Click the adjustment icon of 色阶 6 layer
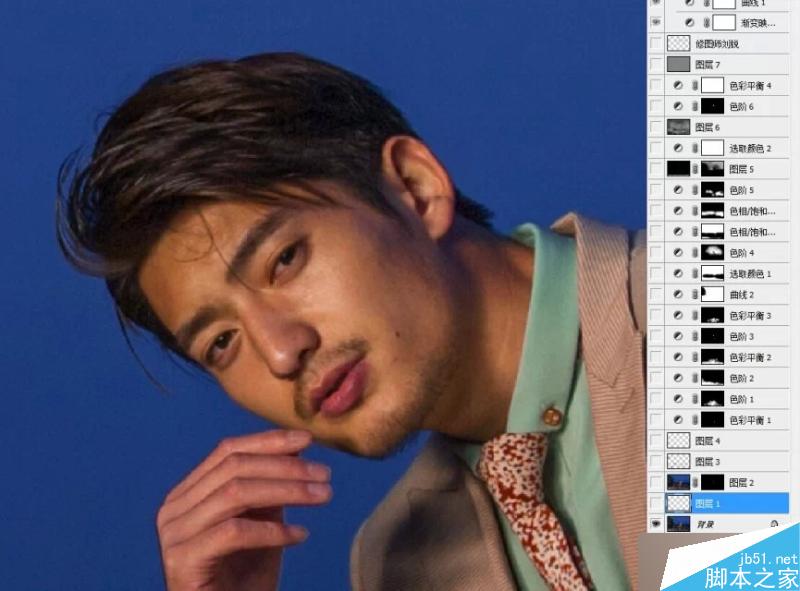This screenshot has height=591, width=800. [x=678, y=106]
